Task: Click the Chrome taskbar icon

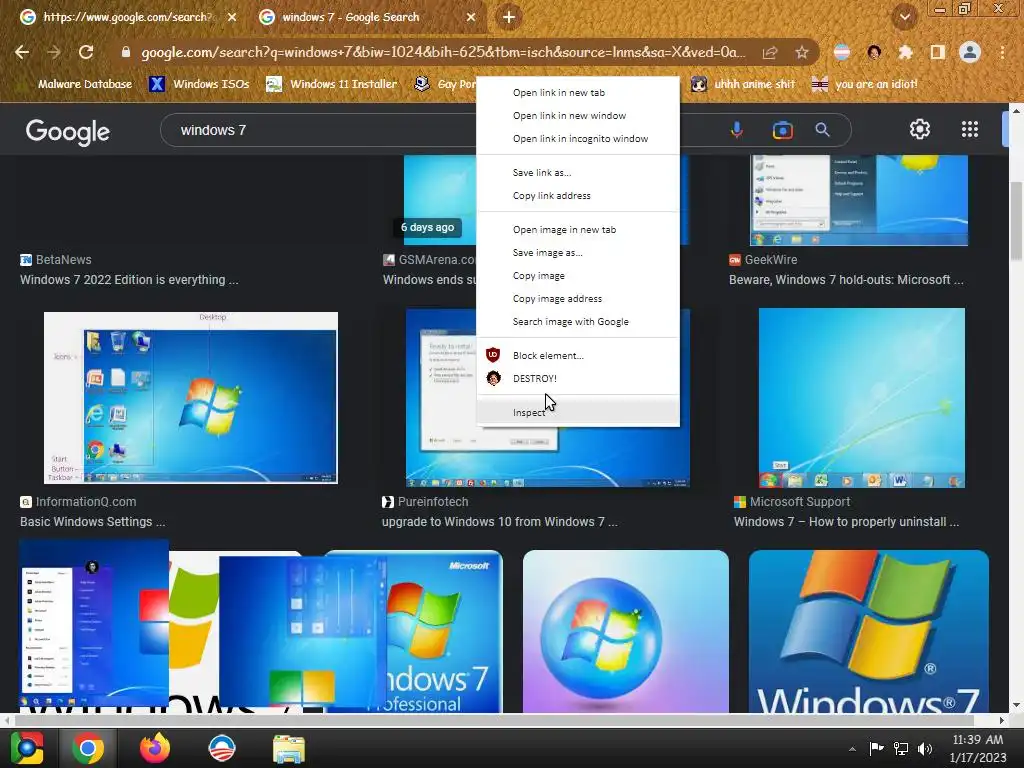Action: pyautogui.click(x=88, y=748)
